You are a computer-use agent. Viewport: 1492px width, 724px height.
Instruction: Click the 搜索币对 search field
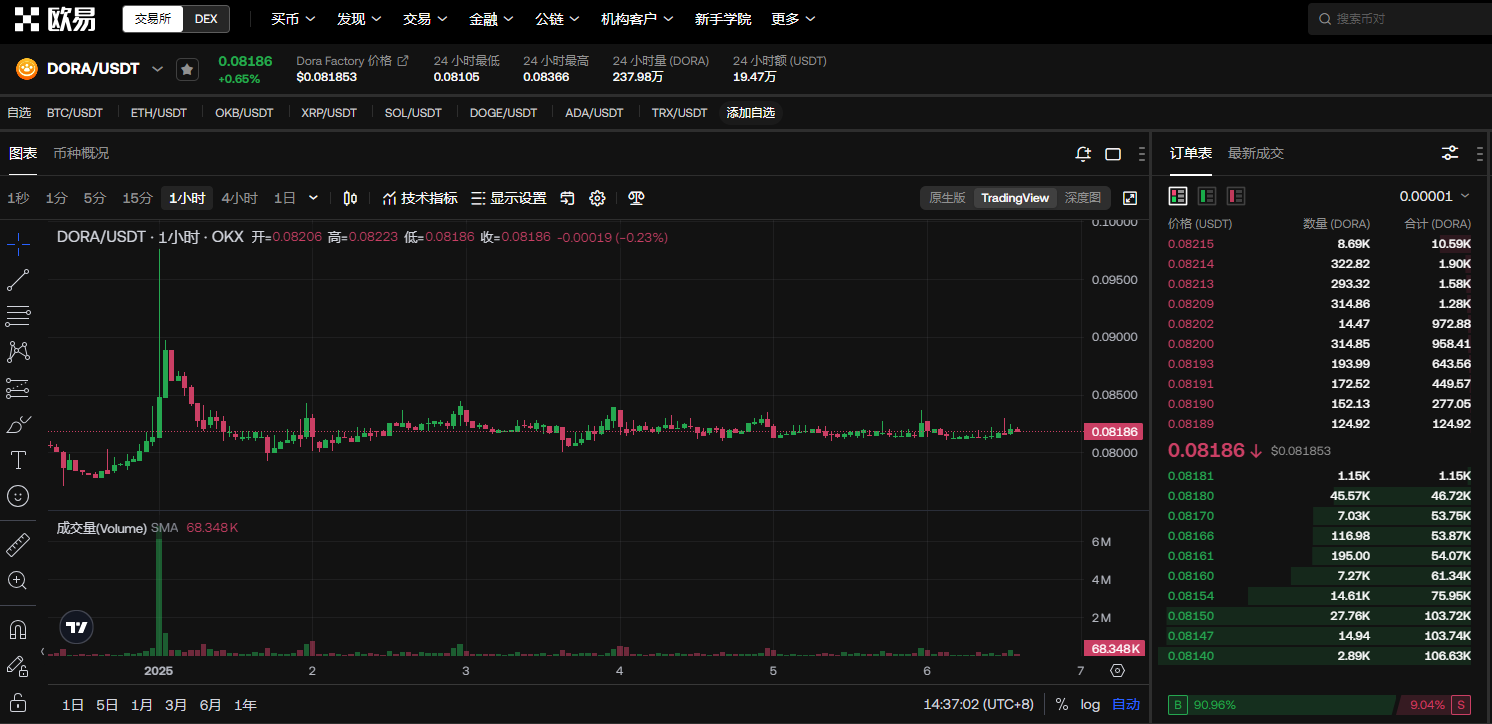tap(1400, 19)
